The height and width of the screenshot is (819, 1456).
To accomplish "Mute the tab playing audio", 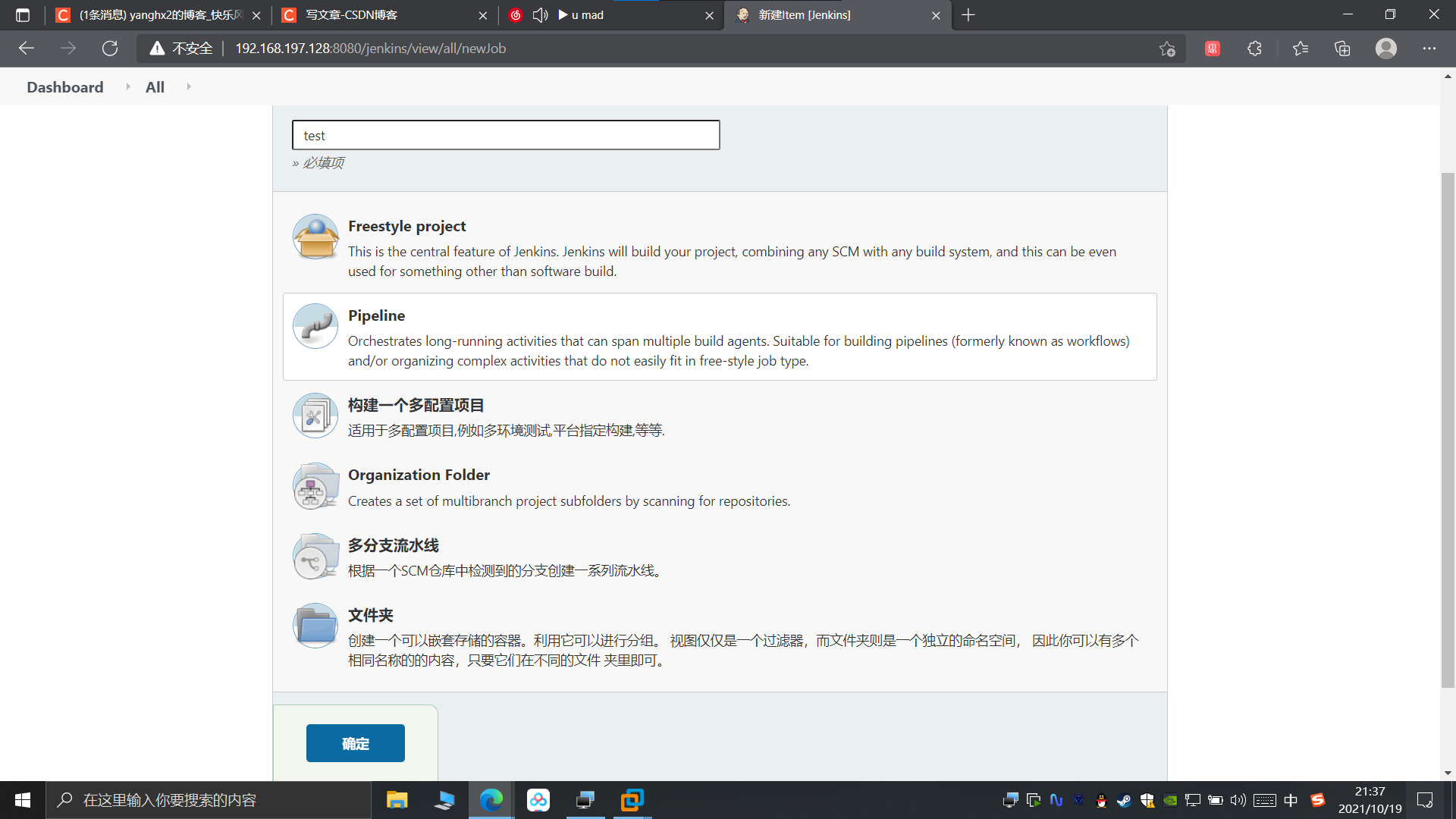I will [x=539, y=15].
